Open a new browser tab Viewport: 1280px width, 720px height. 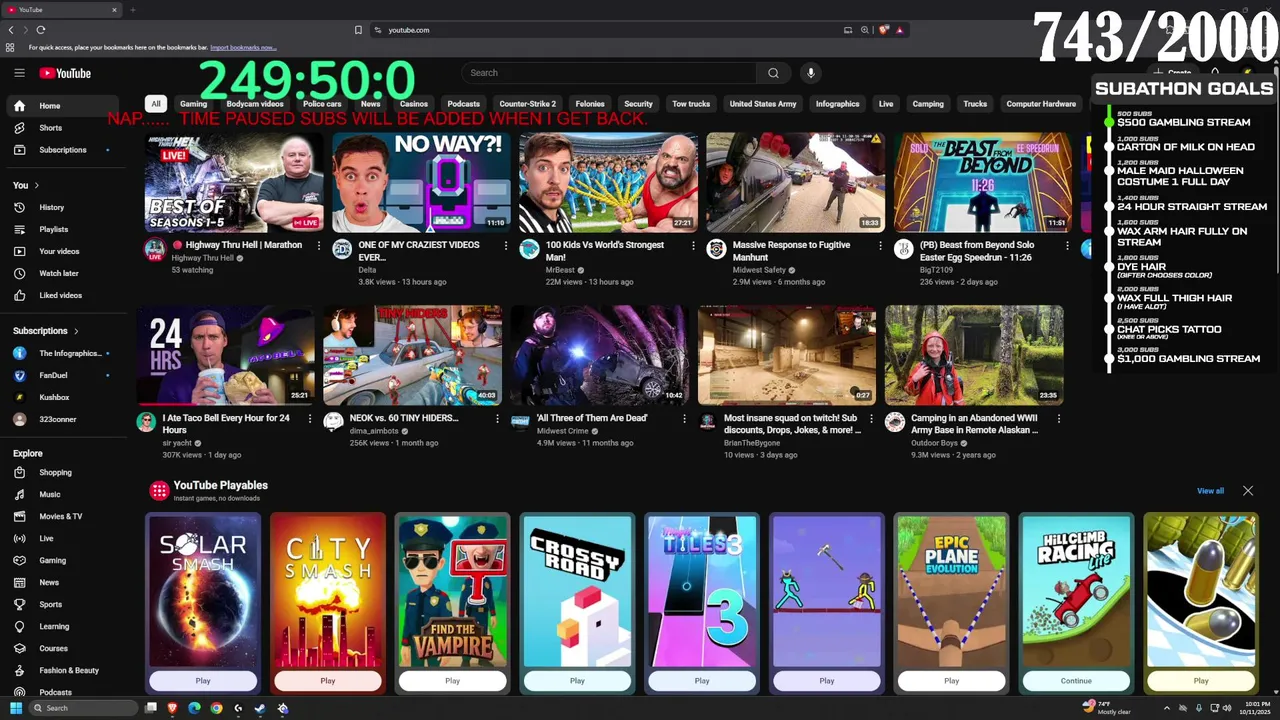132,10
